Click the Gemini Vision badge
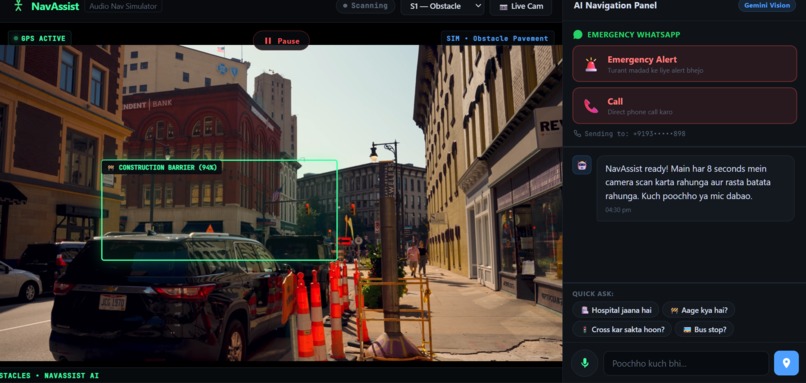 tap(767, 6)
